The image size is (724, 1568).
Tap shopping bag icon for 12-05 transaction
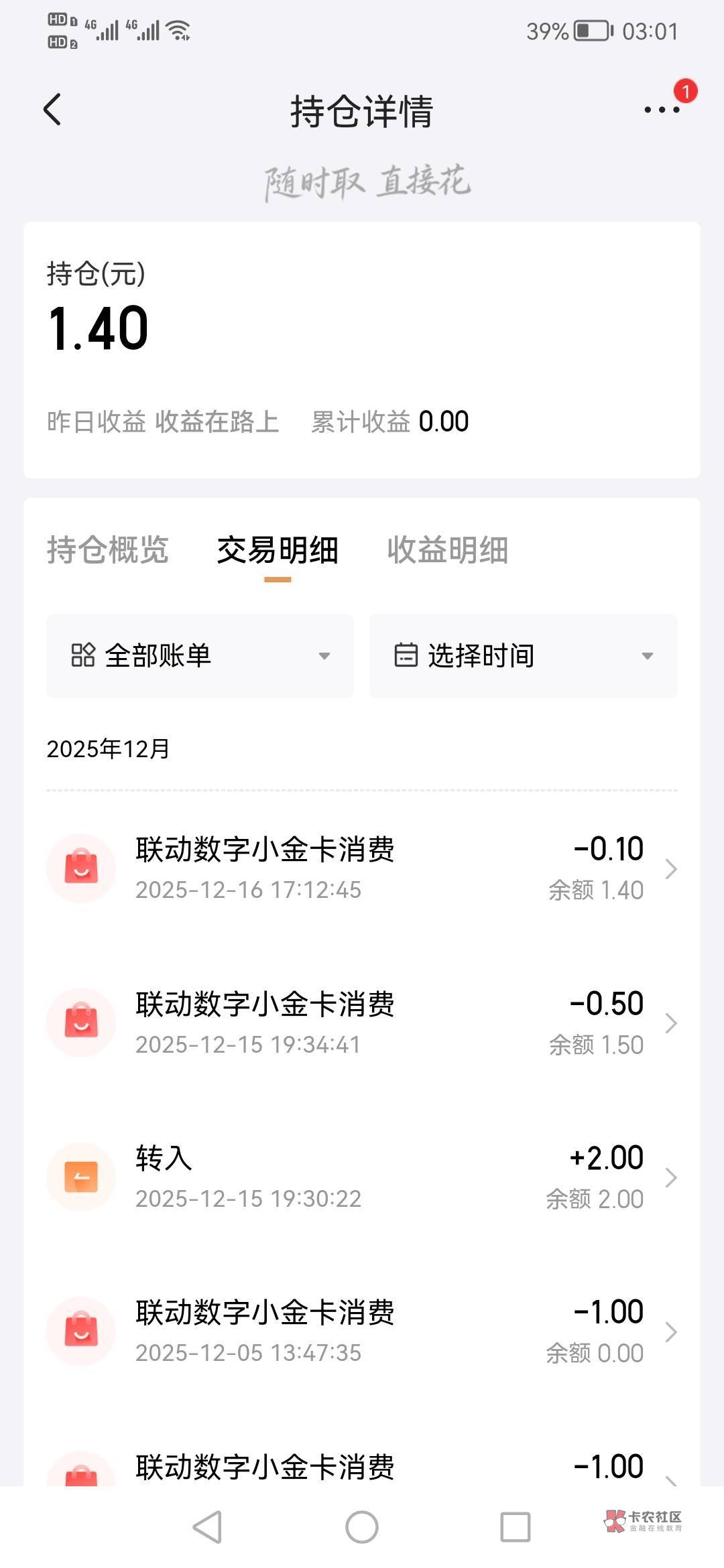pos(81,1331)
